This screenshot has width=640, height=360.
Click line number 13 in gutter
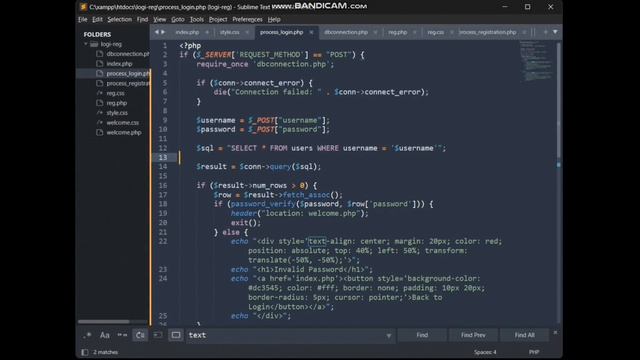point(163,157)
